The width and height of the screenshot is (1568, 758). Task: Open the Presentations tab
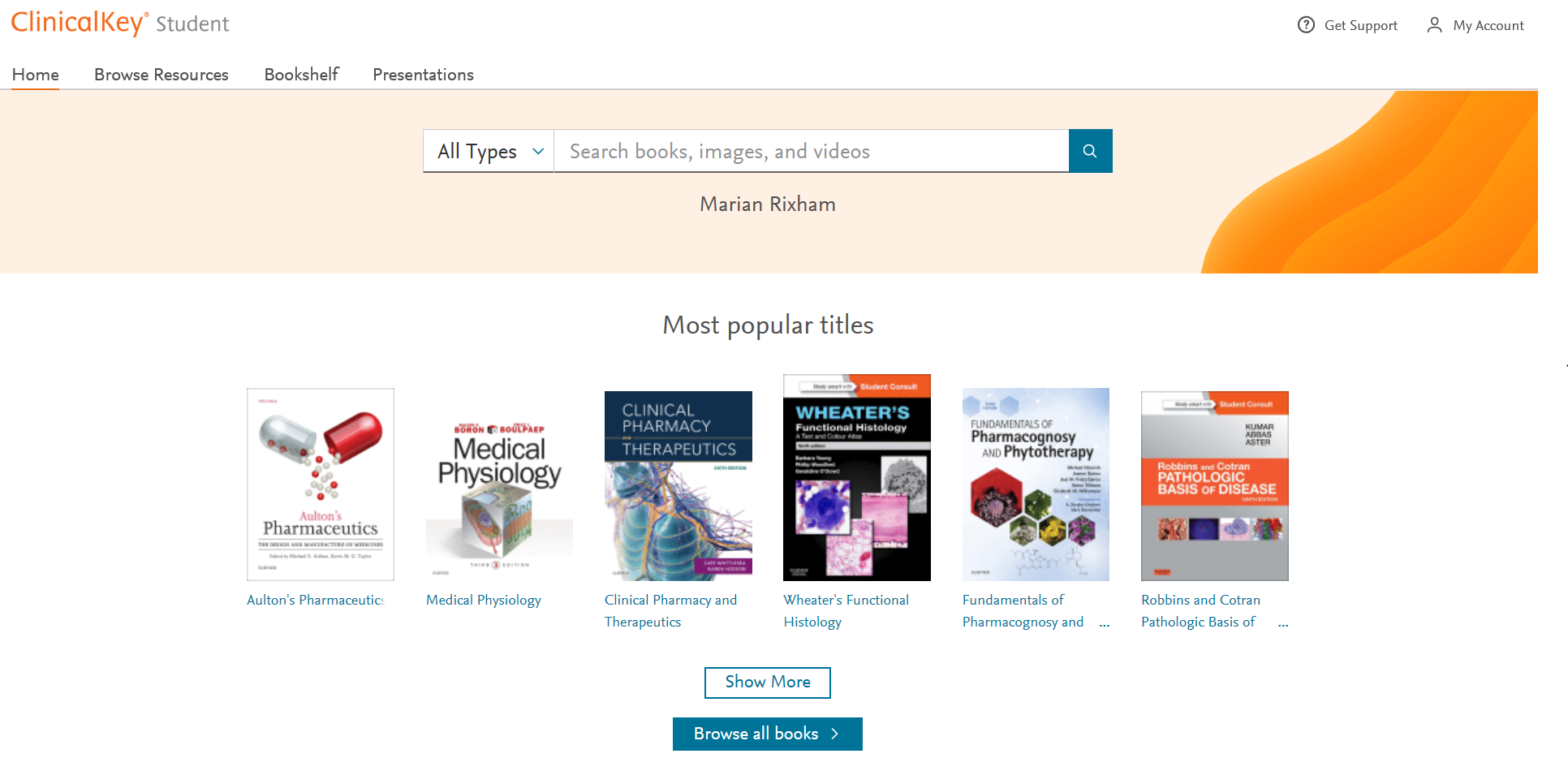pos(423,75)
